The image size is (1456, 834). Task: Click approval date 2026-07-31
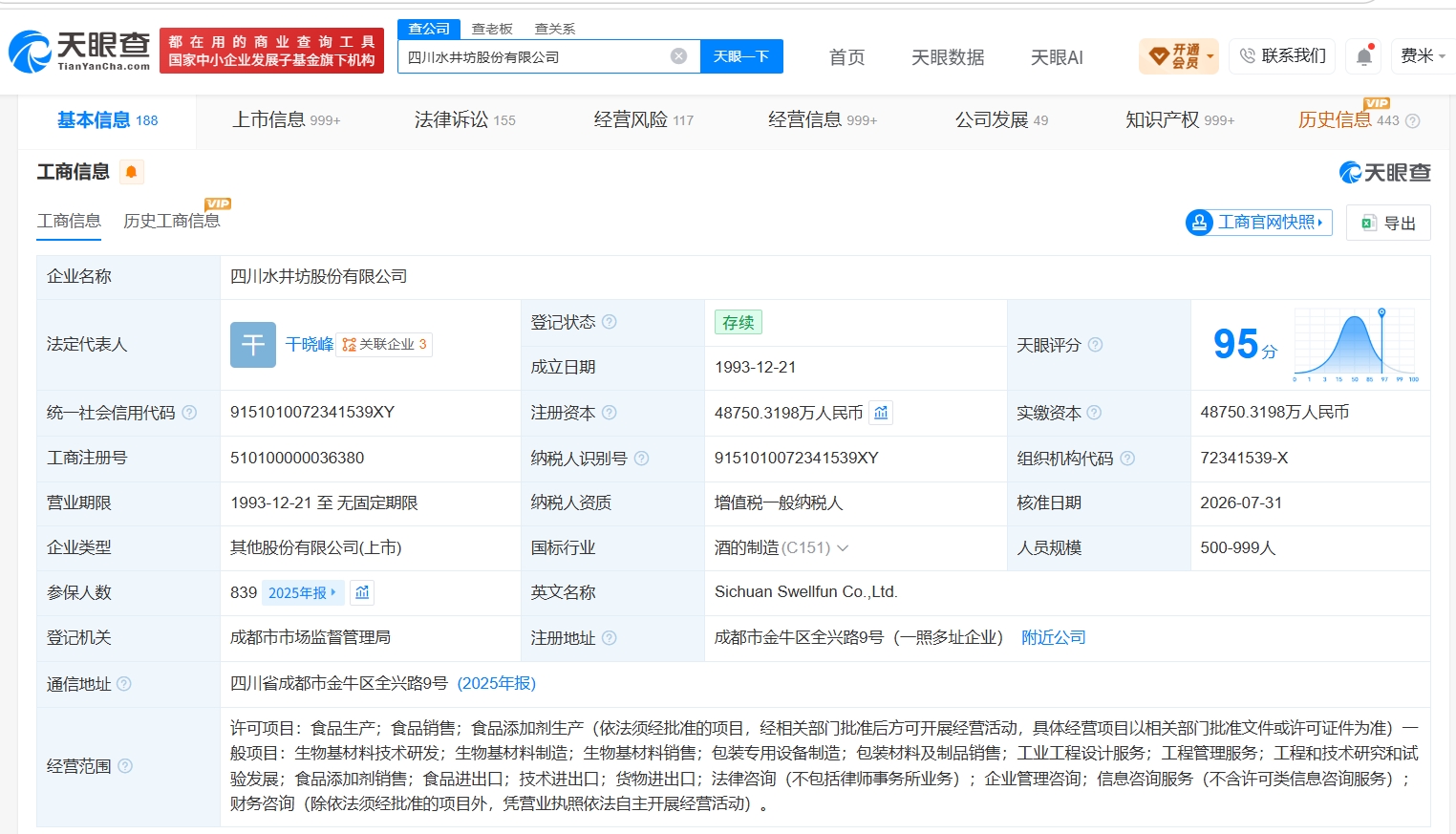click(x=1241, y=503)
